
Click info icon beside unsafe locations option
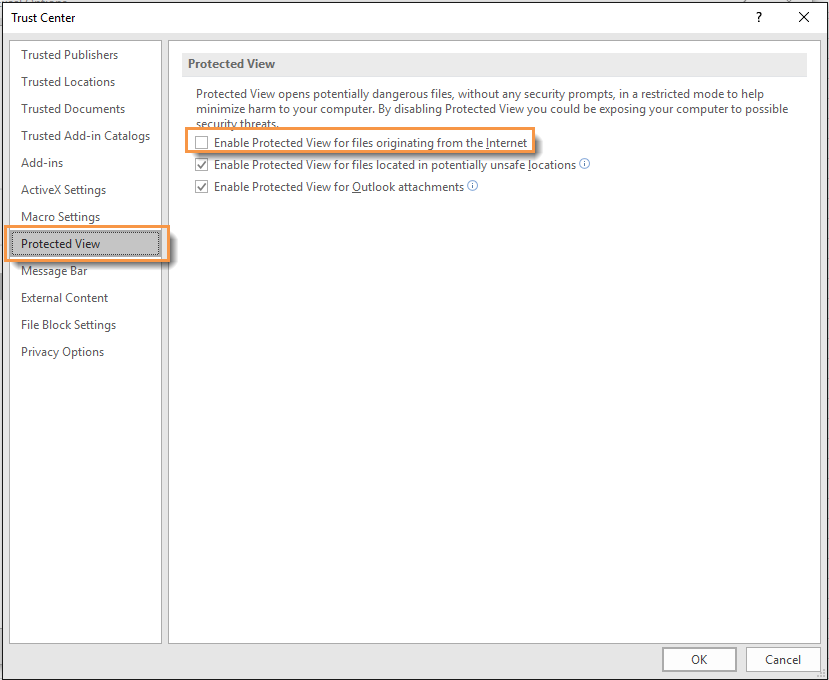click(585, 164)
